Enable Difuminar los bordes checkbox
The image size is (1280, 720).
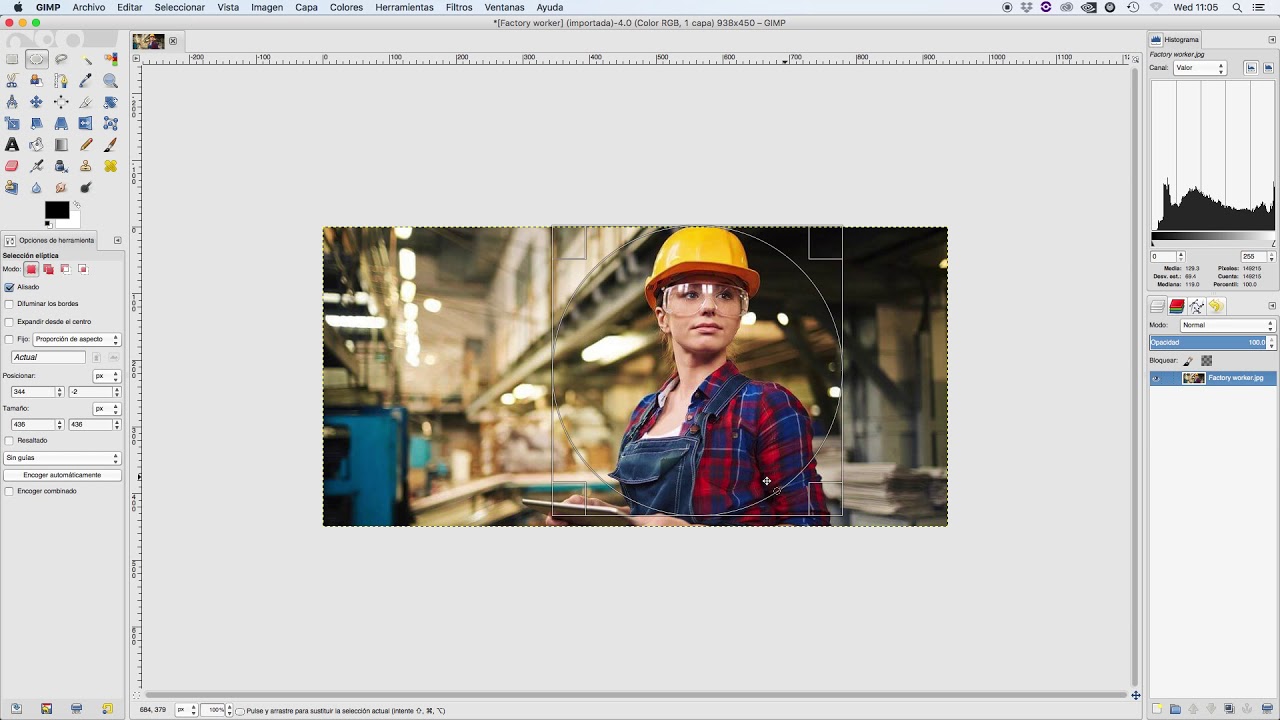pos(9,304)
